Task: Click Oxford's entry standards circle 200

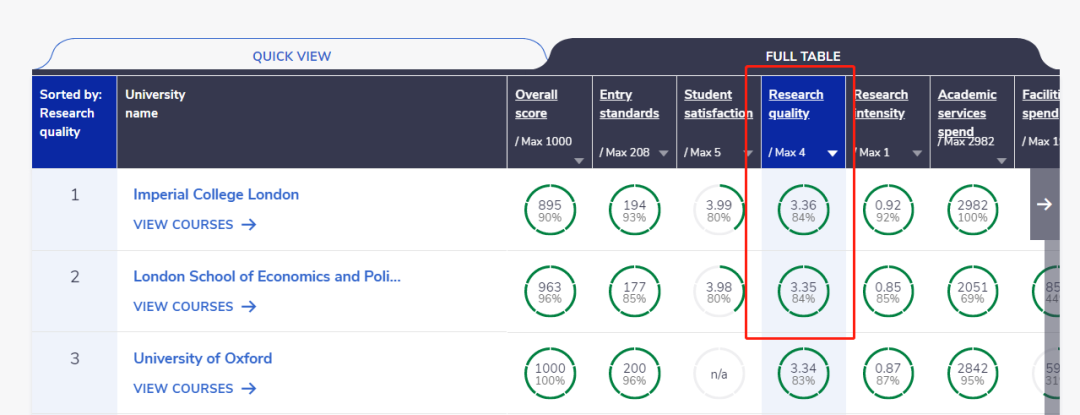Action: [634, 374]
